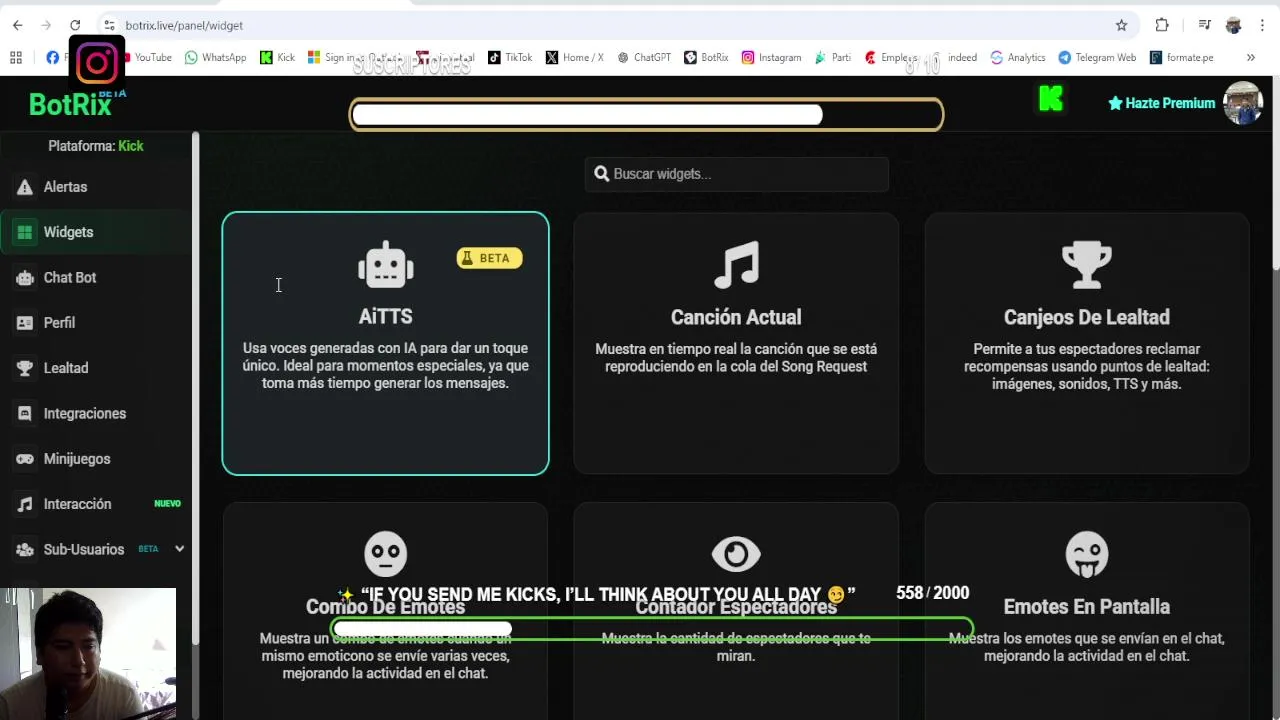This screenshot has height=720, width=1280.
Task: Click the Plataforma: Kick label
Action: tap(96, 146)
